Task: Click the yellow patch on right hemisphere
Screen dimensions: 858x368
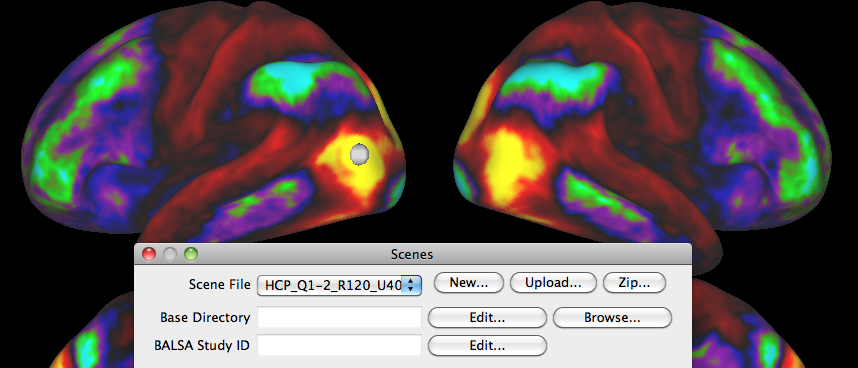Action: click(511, 164)
